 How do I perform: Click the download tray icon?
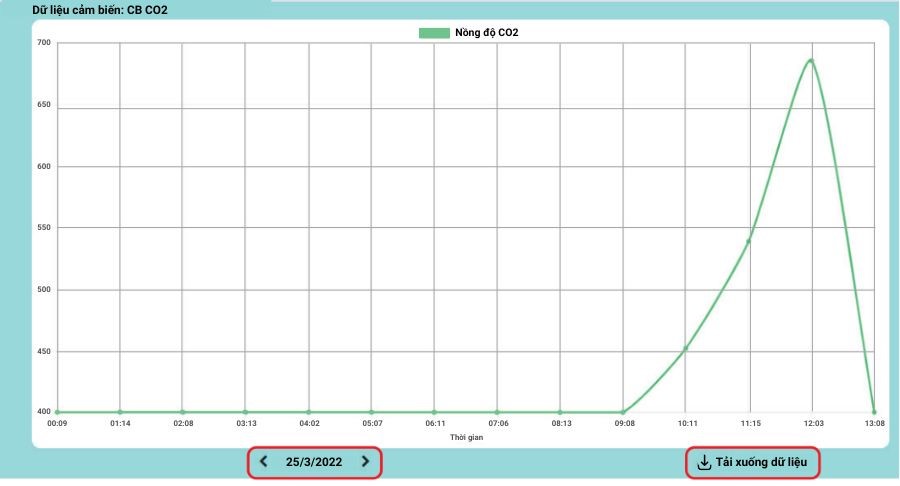pos(704,462)
